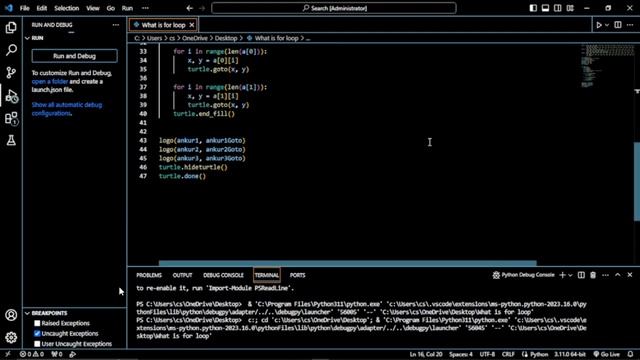Click the OneDrive breadcrumb segment
This screenshot has height=360, width=640.
coord(195,38)
